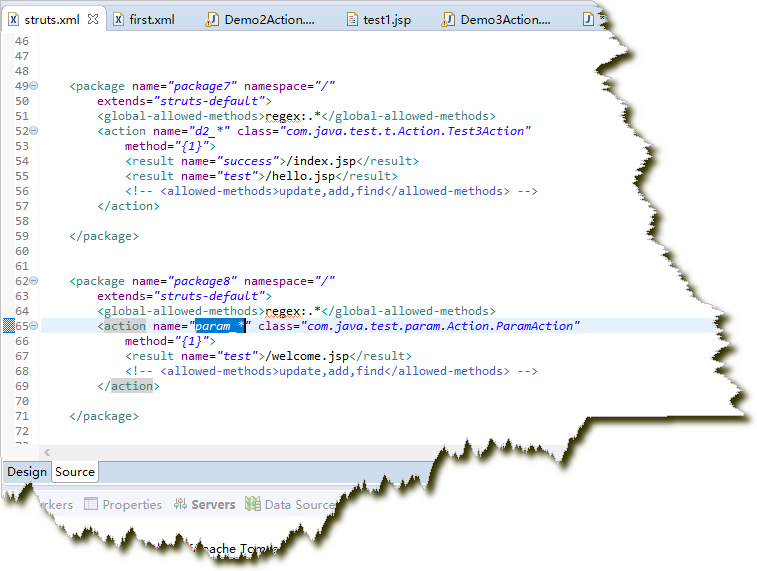Click the closing </action> tag on line 69

tap(128, 386)
